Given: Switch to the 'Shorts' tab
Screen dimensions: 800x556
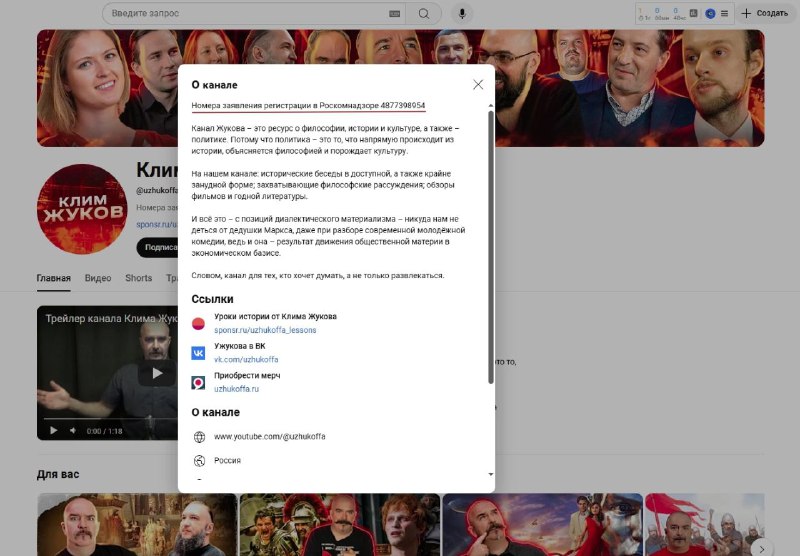Looking at the screenshot, I should pyautogui.click(x=139, y=278).
